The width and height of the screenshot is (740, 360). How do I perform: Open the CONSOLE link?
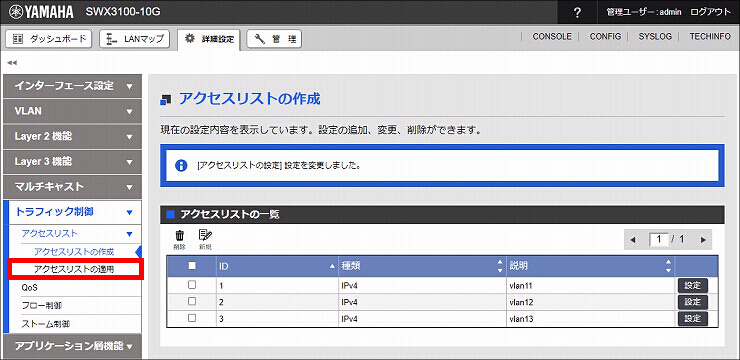552,36
